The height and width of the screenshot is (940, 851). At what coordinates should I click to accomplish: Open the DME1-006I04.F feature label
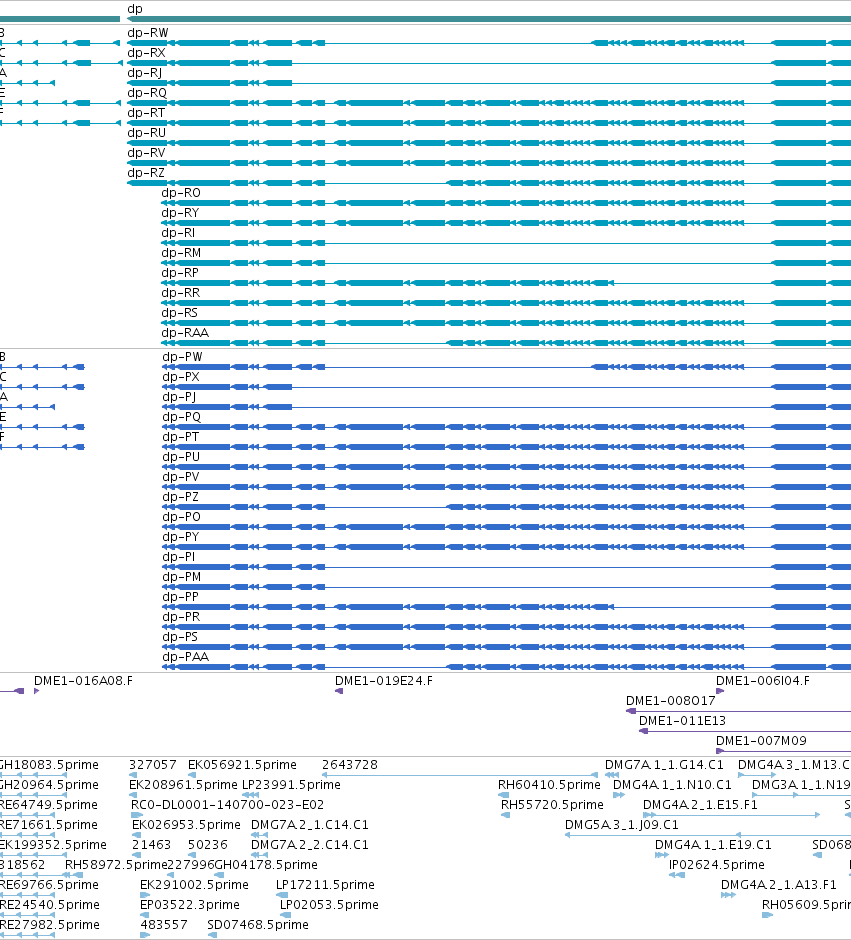(x=763, y=681)
